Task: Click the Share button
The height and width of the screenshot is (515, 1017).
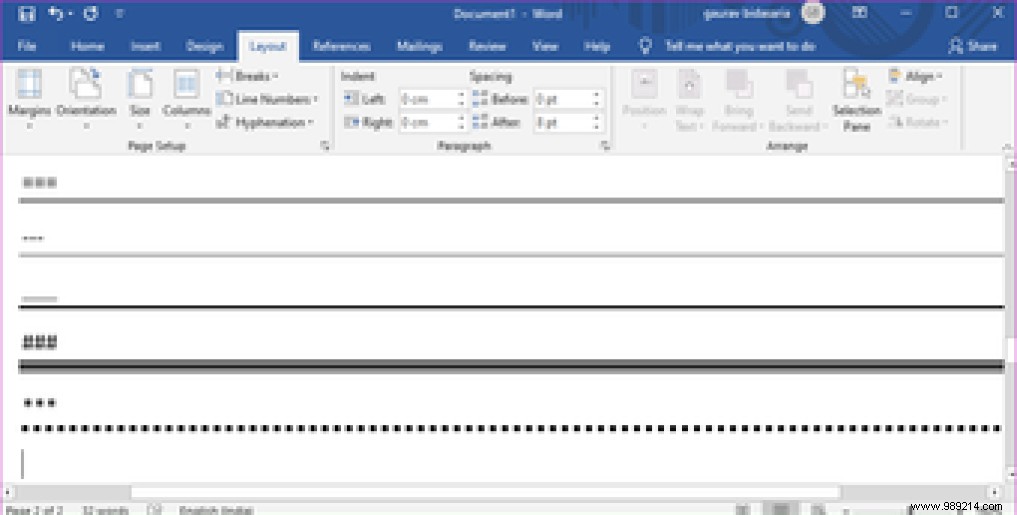Action: (972, 46)
